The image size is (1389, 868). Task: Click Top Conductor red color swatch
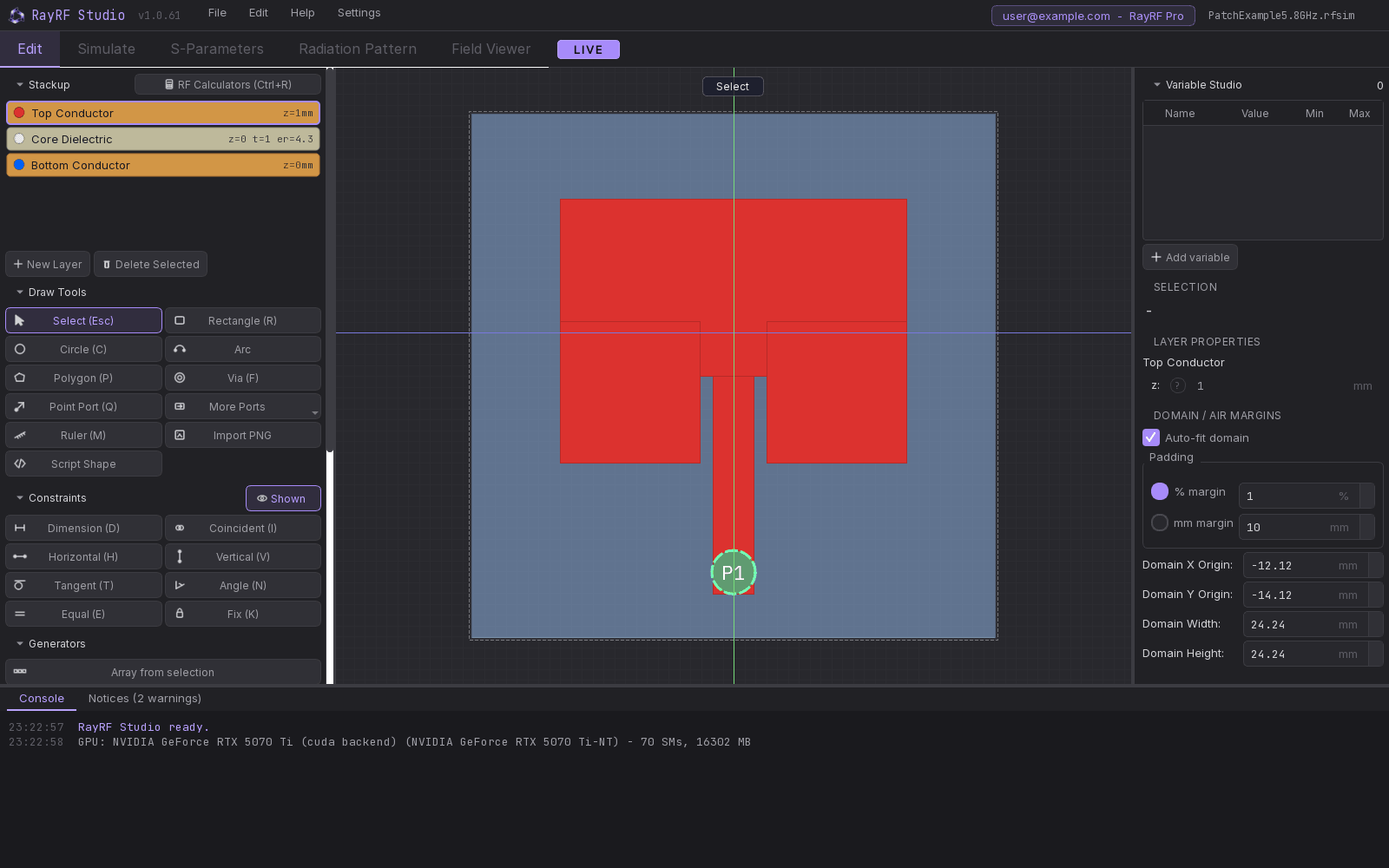pos(19,113)
